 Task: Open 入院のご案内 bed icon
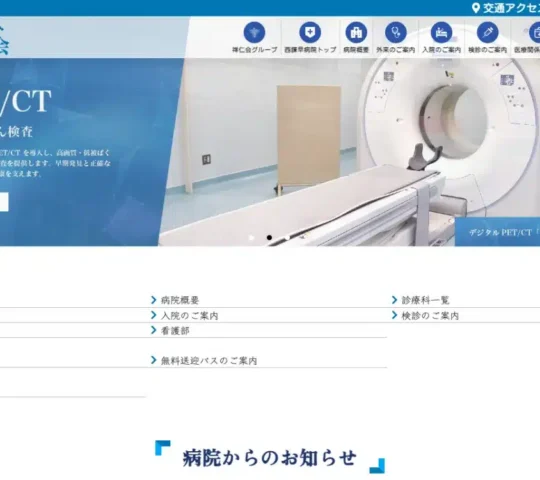(442, 32)
